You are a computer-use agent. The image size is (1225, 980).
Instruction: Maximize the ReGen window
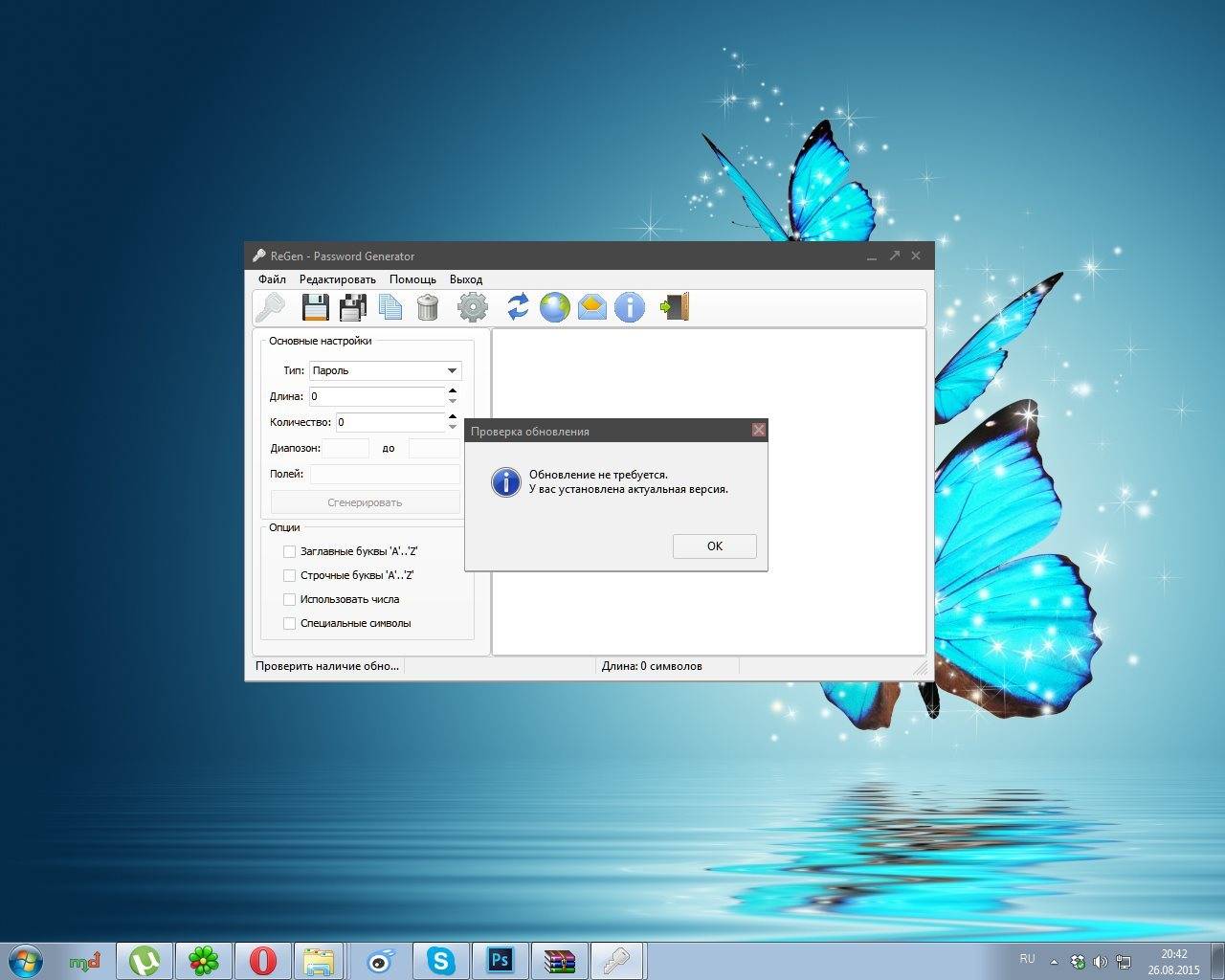click(x=894, y=256)
